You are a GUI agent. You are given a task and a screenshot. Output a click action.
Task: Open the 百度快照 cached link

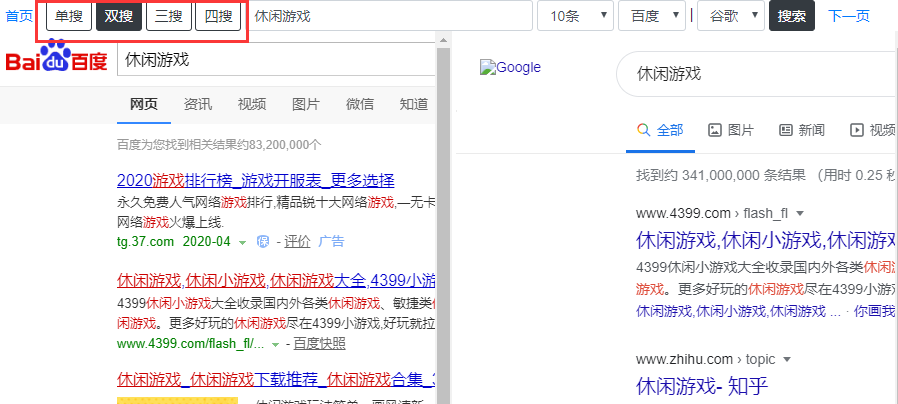click(320, 344)
